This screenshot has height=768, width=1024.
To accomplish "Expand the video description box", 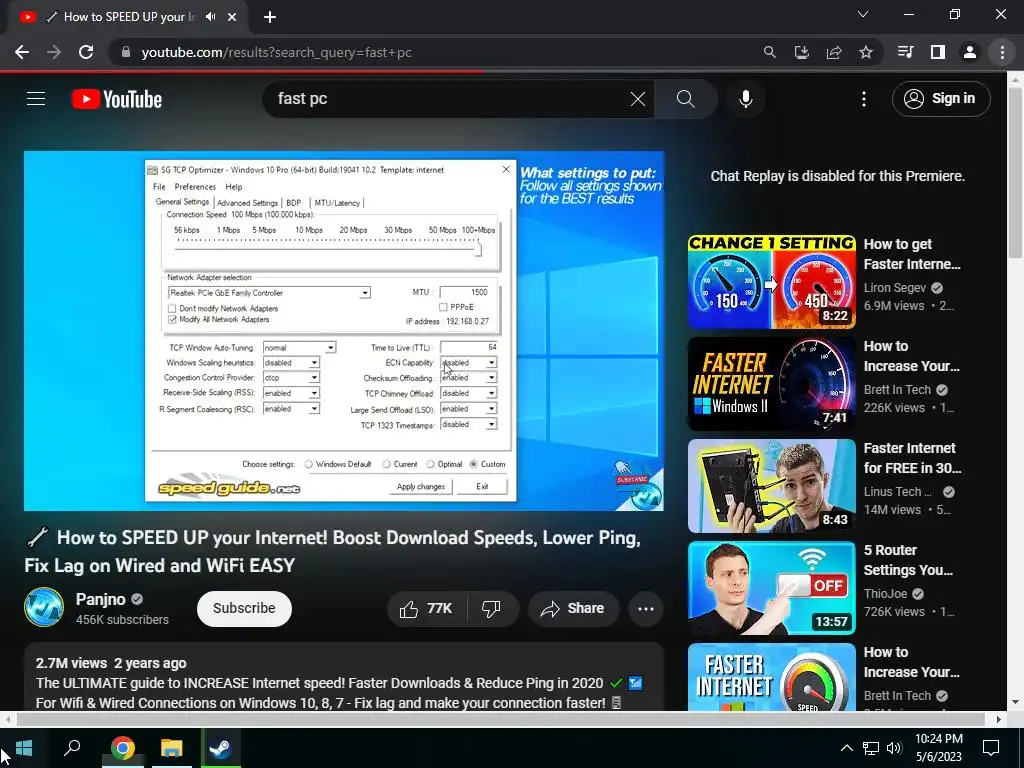I will coord(344,677).
